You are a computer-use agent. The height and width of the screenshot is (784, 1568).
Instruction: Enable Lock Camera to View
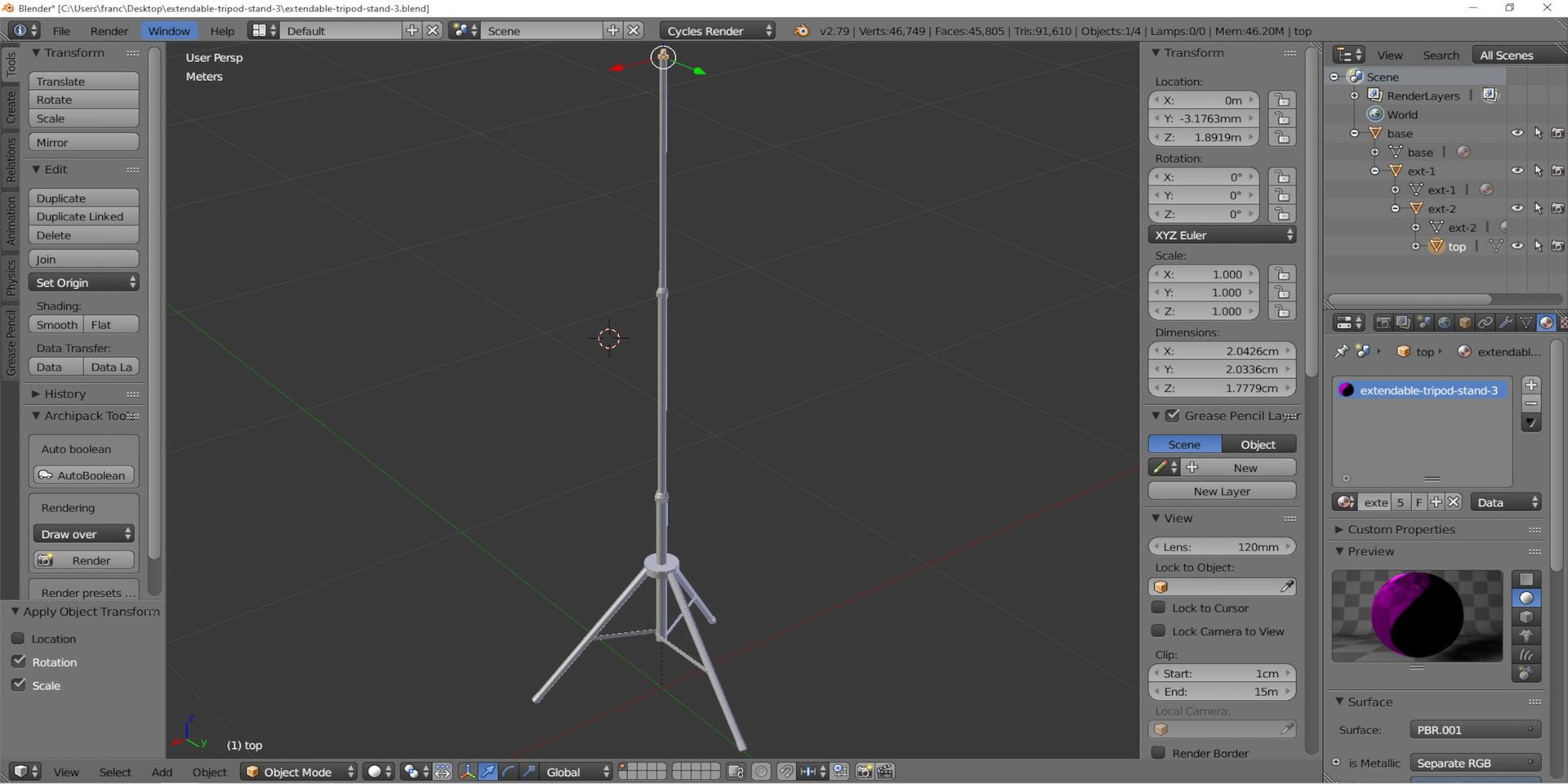click(x=1158, y=630)
